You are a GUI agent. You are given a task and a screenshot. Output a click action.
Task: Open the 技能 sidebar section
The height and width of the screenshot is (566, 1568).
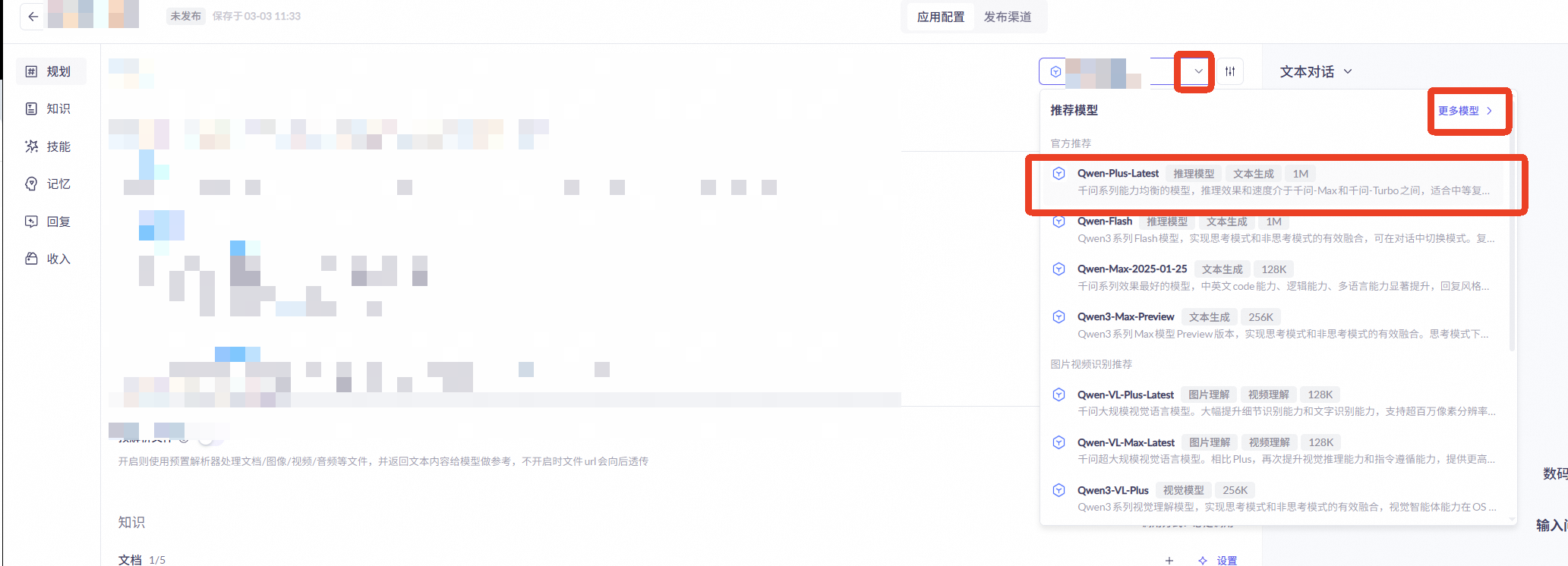click(x=51, y=146)
